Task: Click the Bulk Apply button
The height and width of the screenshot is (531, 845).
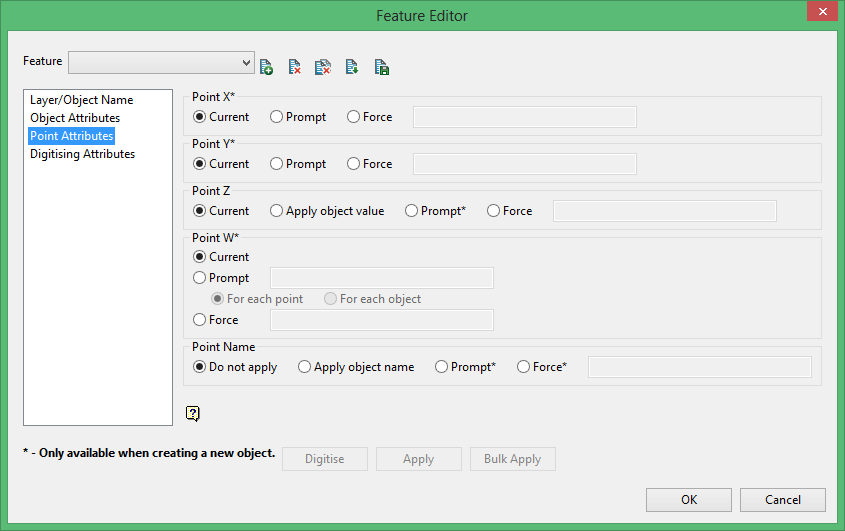Action: 512,459
